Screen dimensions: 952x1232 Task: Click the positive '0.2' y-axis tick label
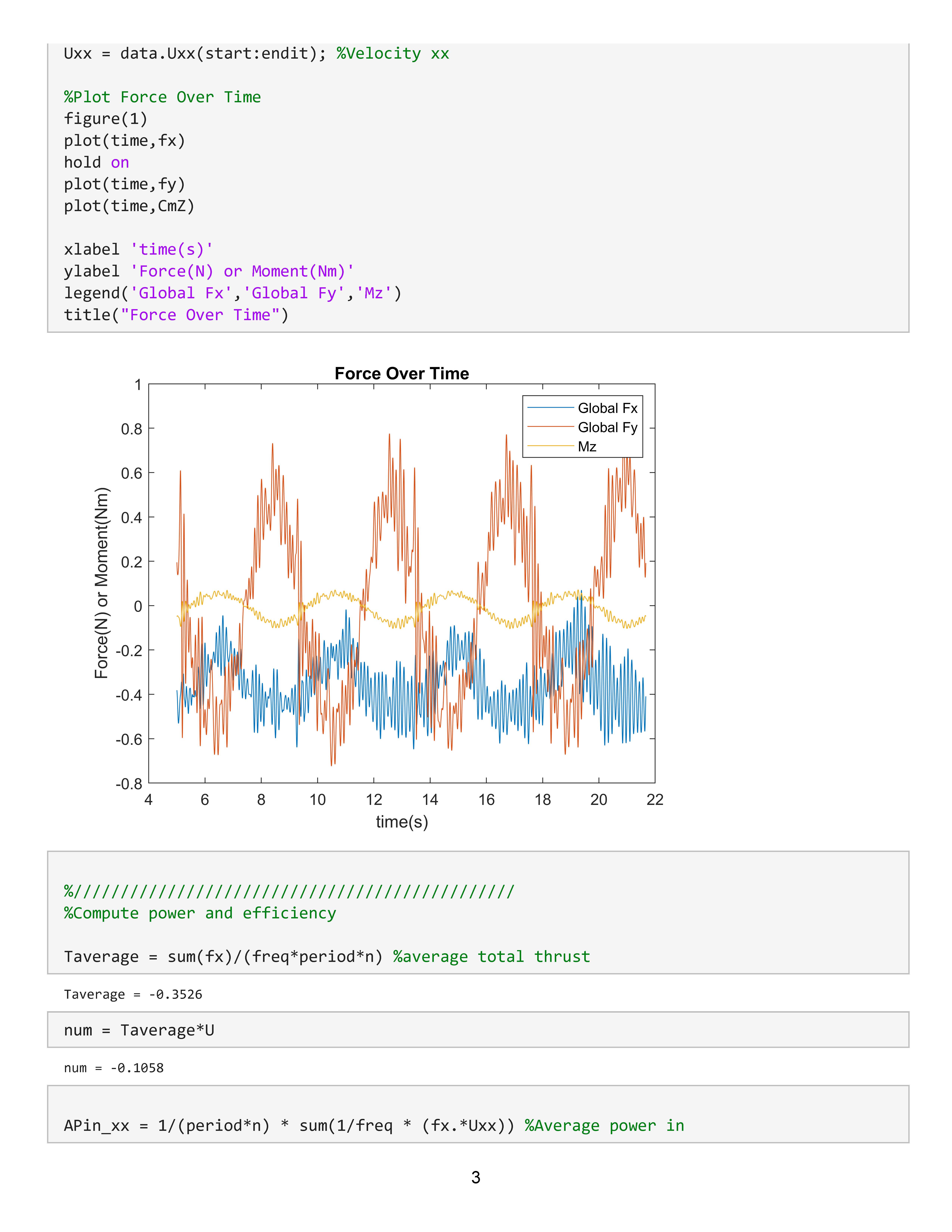coord(131,562)
